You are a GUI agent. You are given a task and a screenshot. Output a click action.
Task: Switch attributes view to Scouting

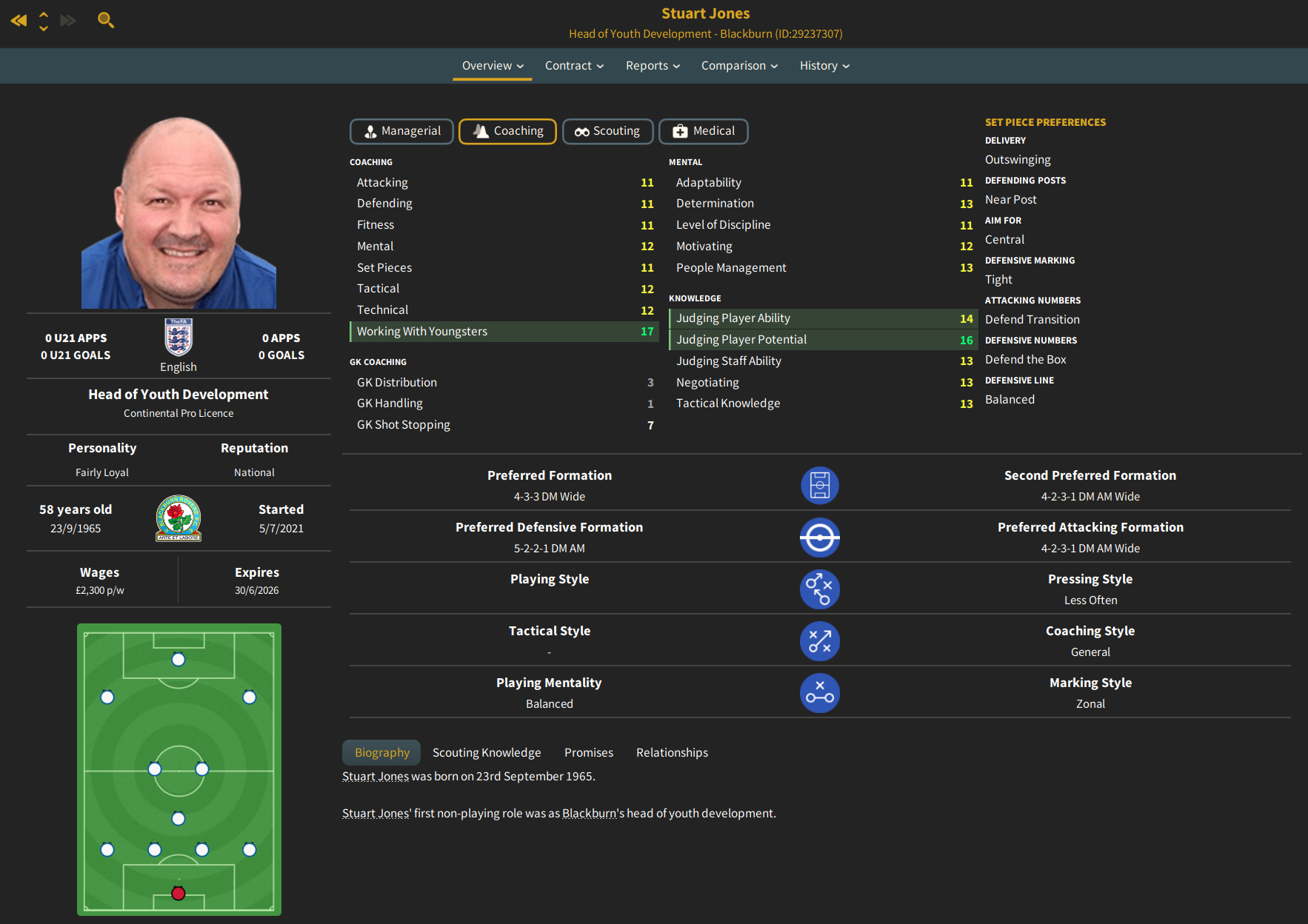point(607,131)
